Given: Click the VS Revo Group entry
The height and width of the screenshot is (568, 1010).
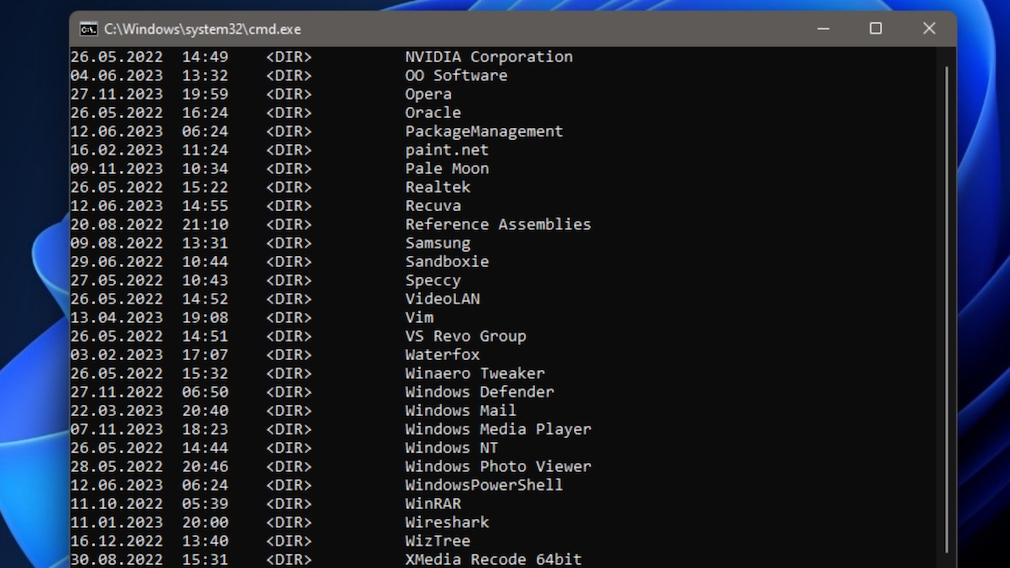Looking at the screenshot, I should point(465,336).
